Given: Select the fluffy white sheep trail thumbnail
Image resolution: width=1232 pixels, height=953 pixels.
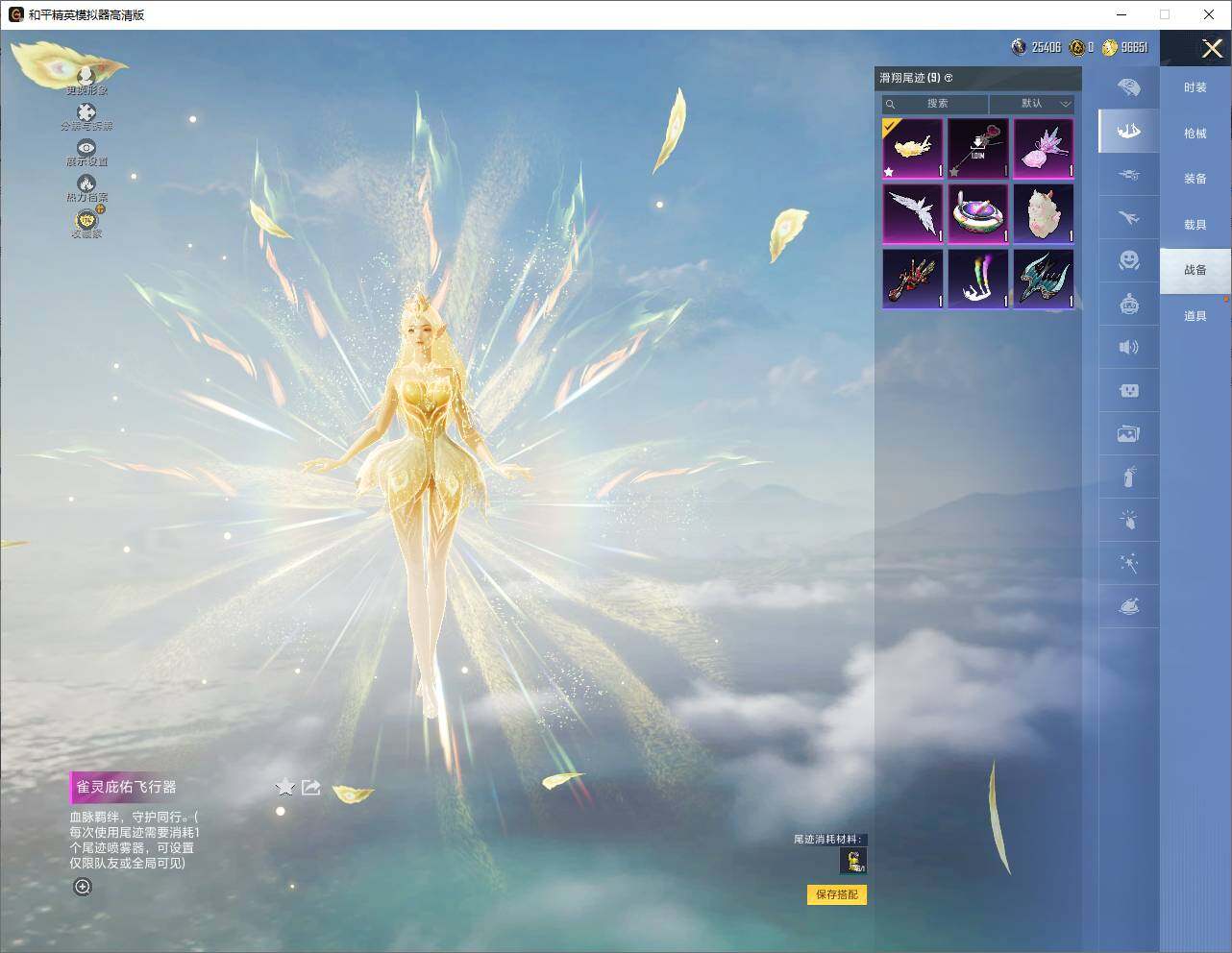Looking at the screenshot, I should [1044, 213].
